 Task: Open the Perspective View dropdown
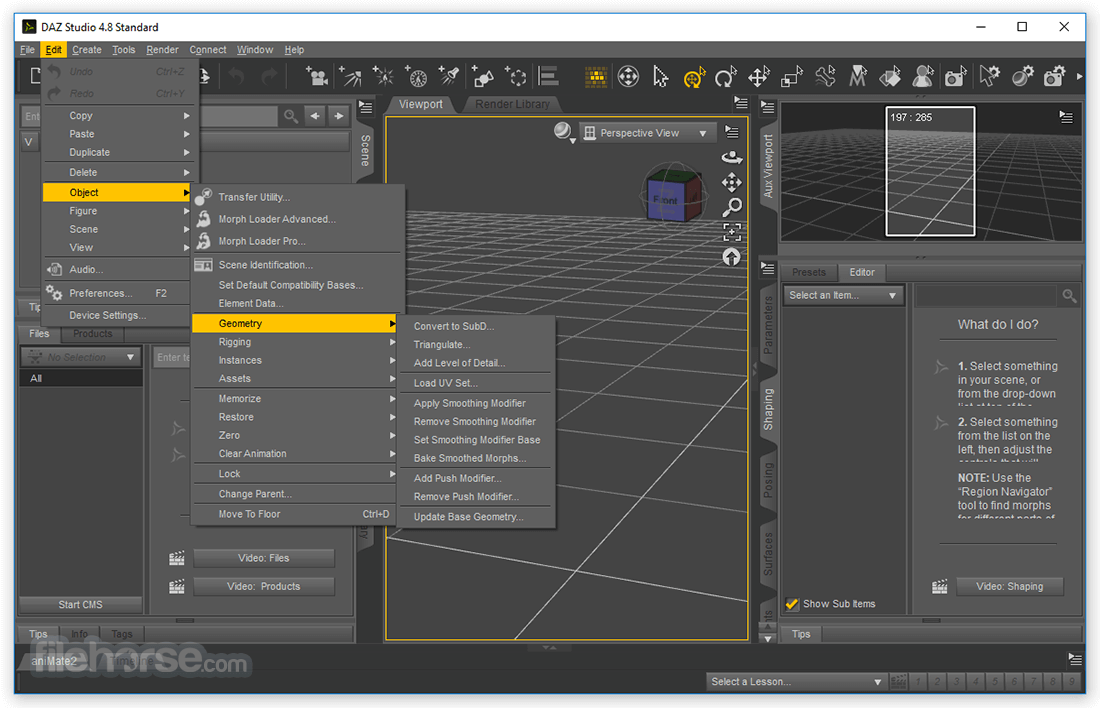[x=648, y=133]
